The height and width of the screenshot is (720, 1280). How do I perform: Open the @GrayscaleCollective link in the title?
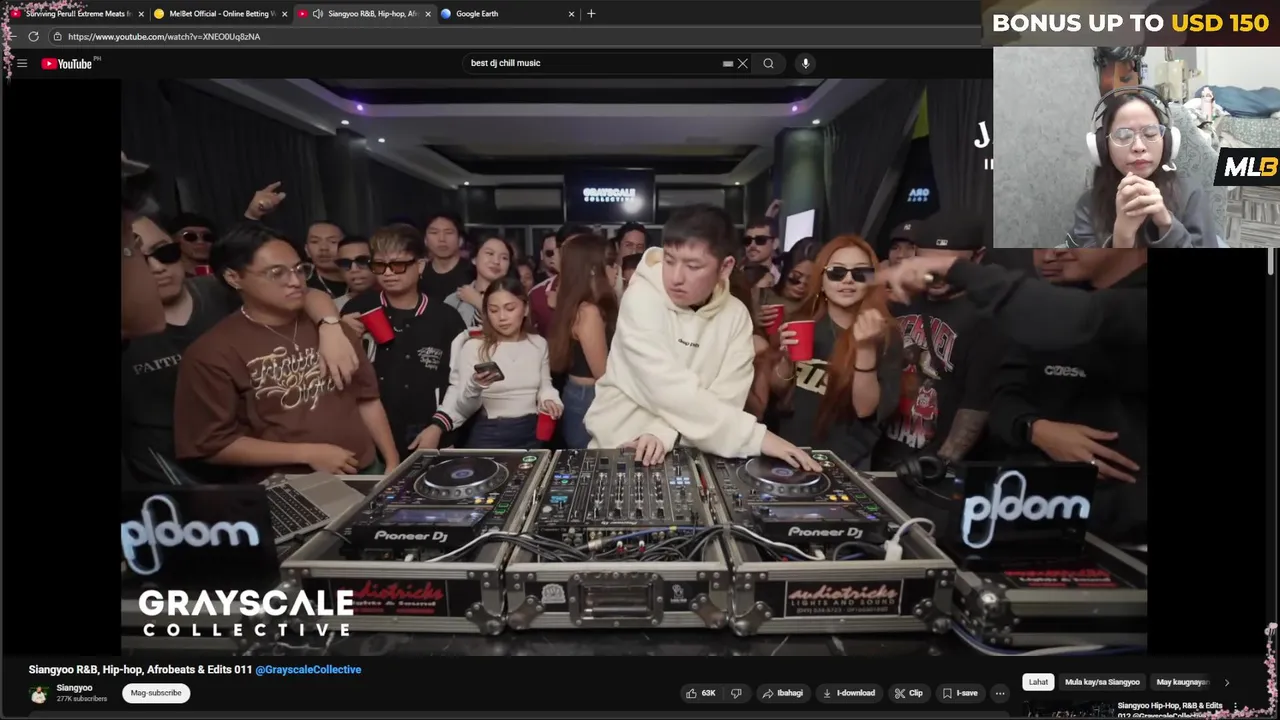tap(308, 670)
